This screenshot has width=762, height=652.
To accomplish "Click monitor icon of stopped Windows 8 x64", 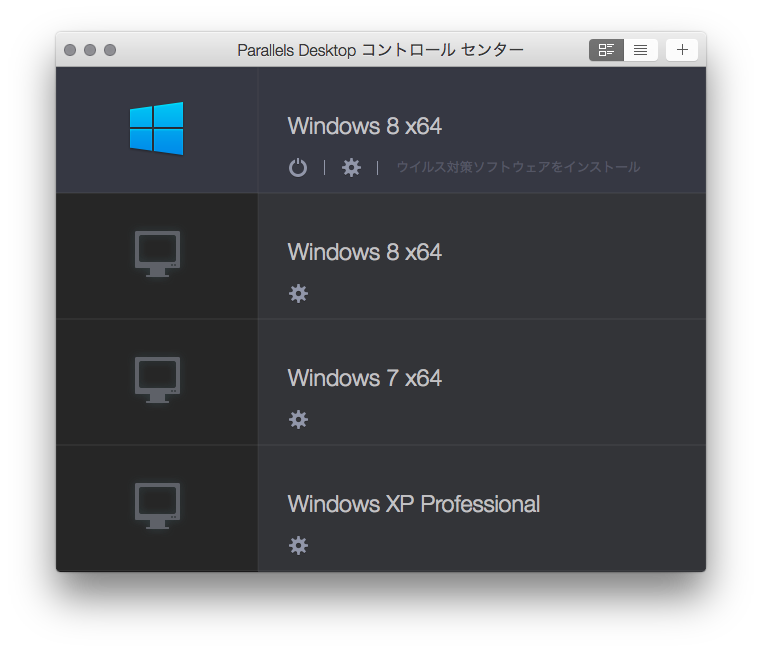I will point(157,254).
